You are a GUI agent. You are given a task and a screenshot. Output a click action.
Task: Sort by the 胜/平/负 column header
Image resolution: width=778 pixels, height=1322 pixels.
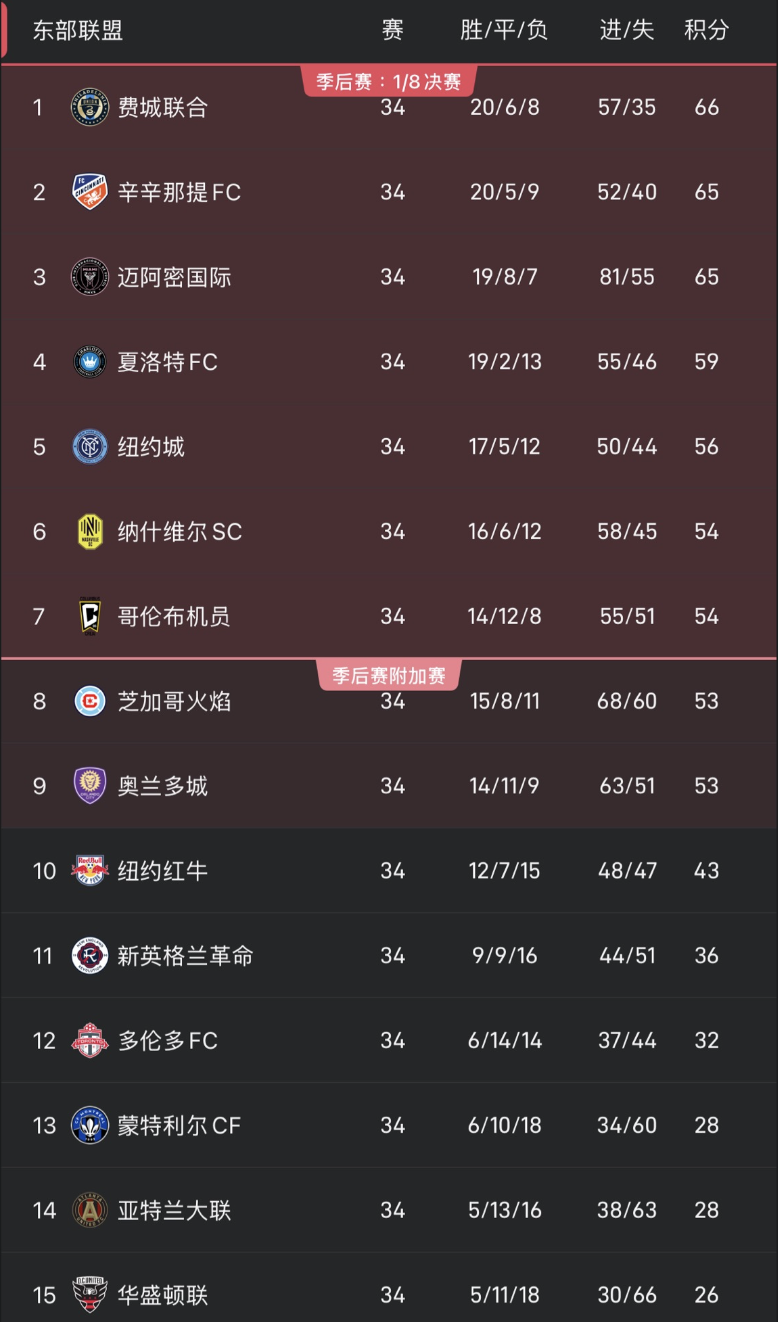click(x=503, y=31)
